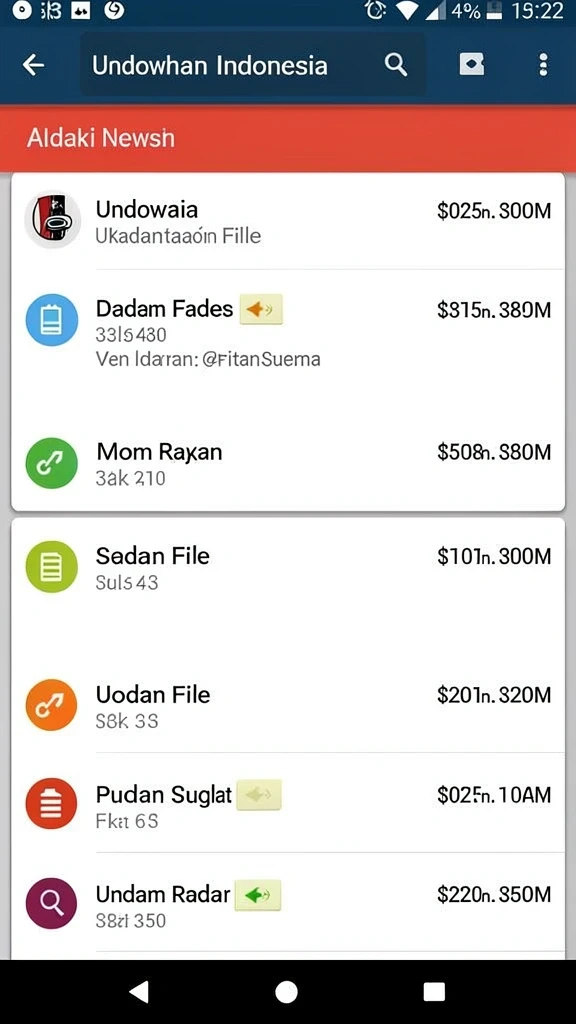Tap the purple Undam Radar search icon
The width and height of the screenshot is (576, 1024).
[x=52, y=903]
